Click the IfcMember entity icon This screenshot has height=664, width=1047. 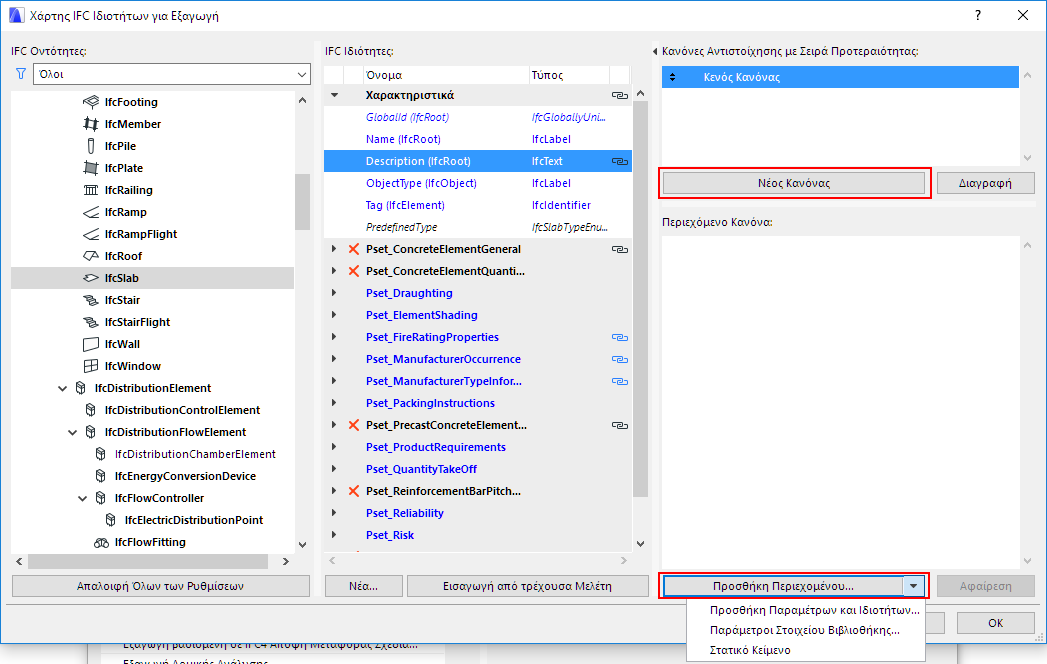(x=91, y=124)
